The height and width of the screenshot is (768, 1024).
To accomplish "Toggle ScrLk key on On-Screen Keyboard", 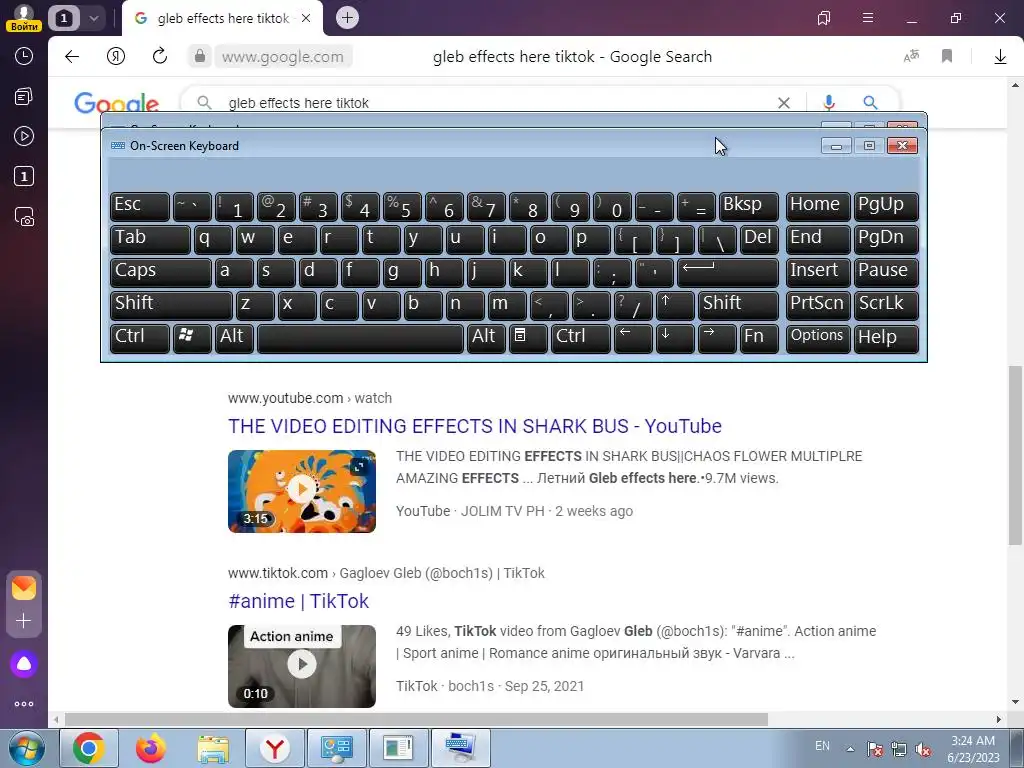I will pyautogui.click(x=886, y=304).
